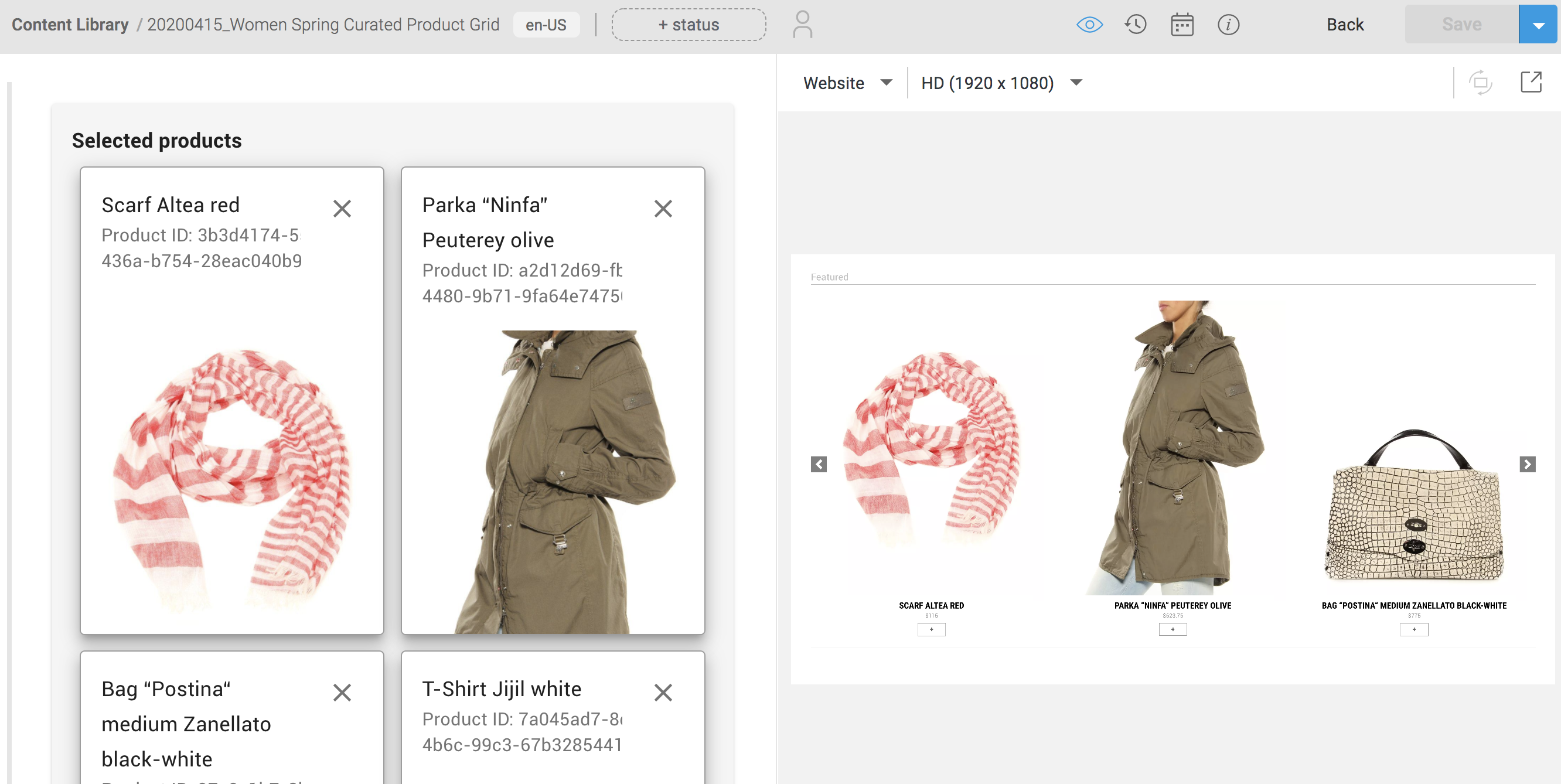This screenshot has height=784, width=1561.
Task: Add Scarf Altea Red using plus button
Action: (x=932, y=629)
